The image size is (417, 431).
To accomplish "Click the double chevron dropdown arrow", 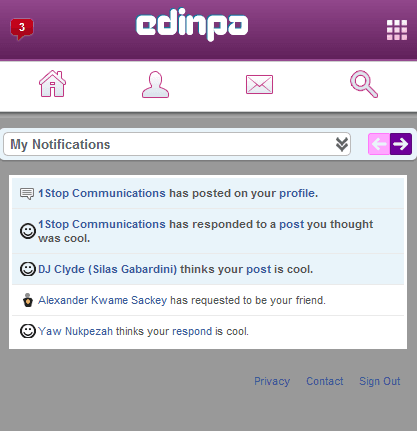I will pos(342,144).
